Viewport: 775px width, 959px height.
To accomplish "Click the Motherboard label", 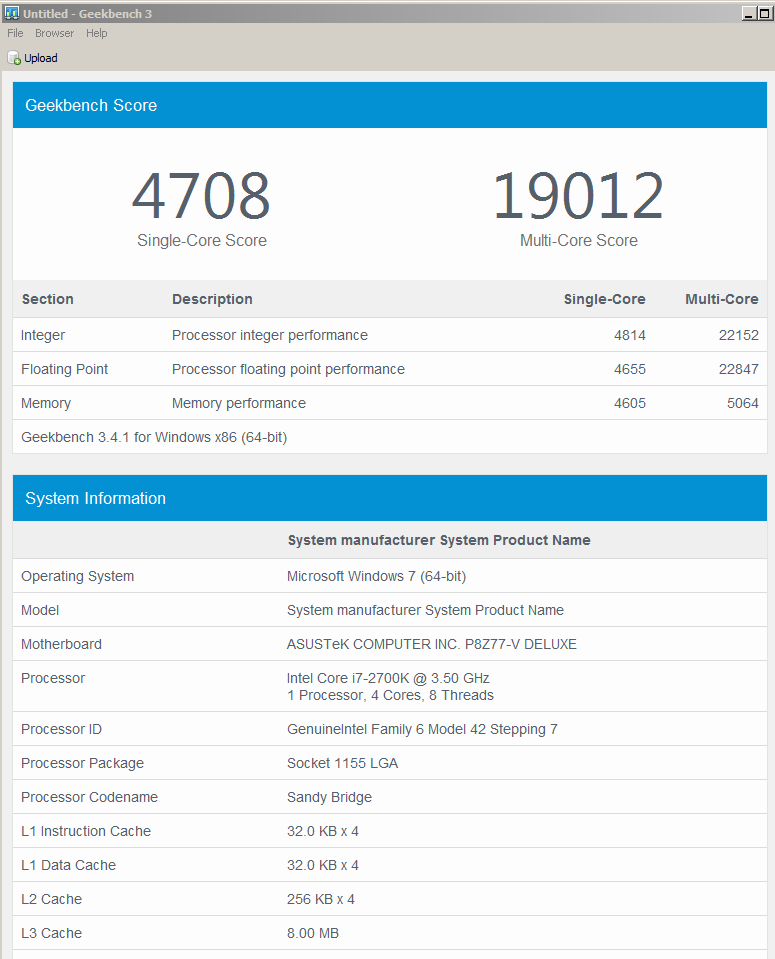I will click(61, 644).
